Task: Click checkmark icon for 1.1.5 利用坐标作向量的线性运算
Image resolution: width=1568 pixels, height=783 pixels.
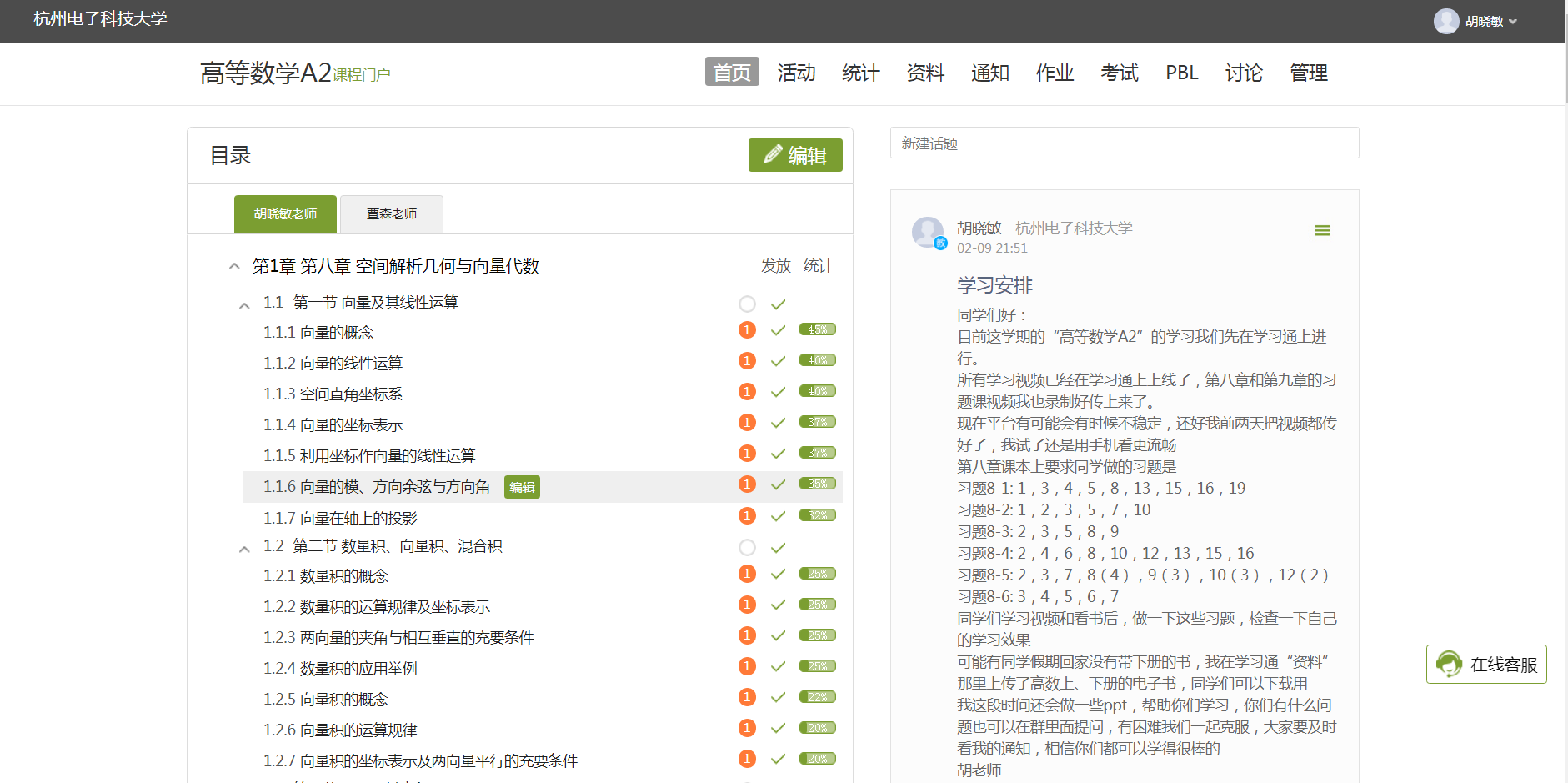Action: [x=778, y=454]
